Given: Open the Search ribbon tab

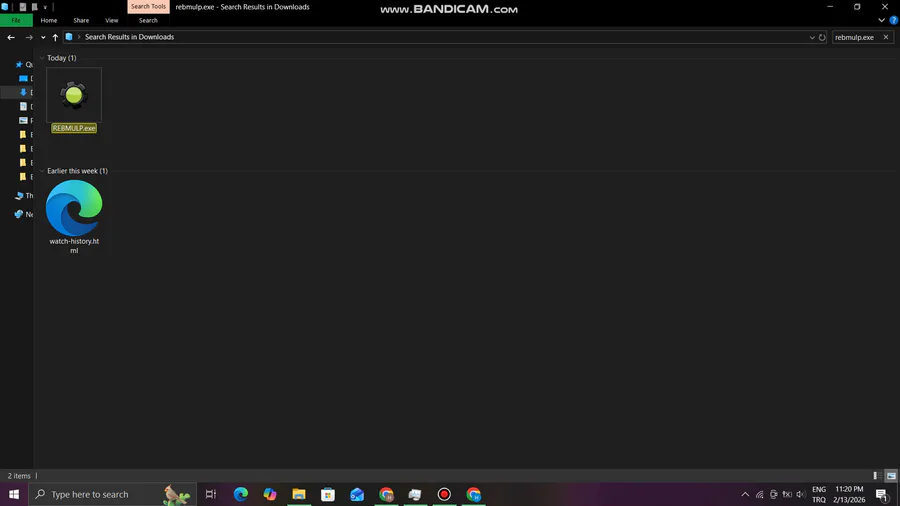Looking at the screenshot, I should click(148, 20).
